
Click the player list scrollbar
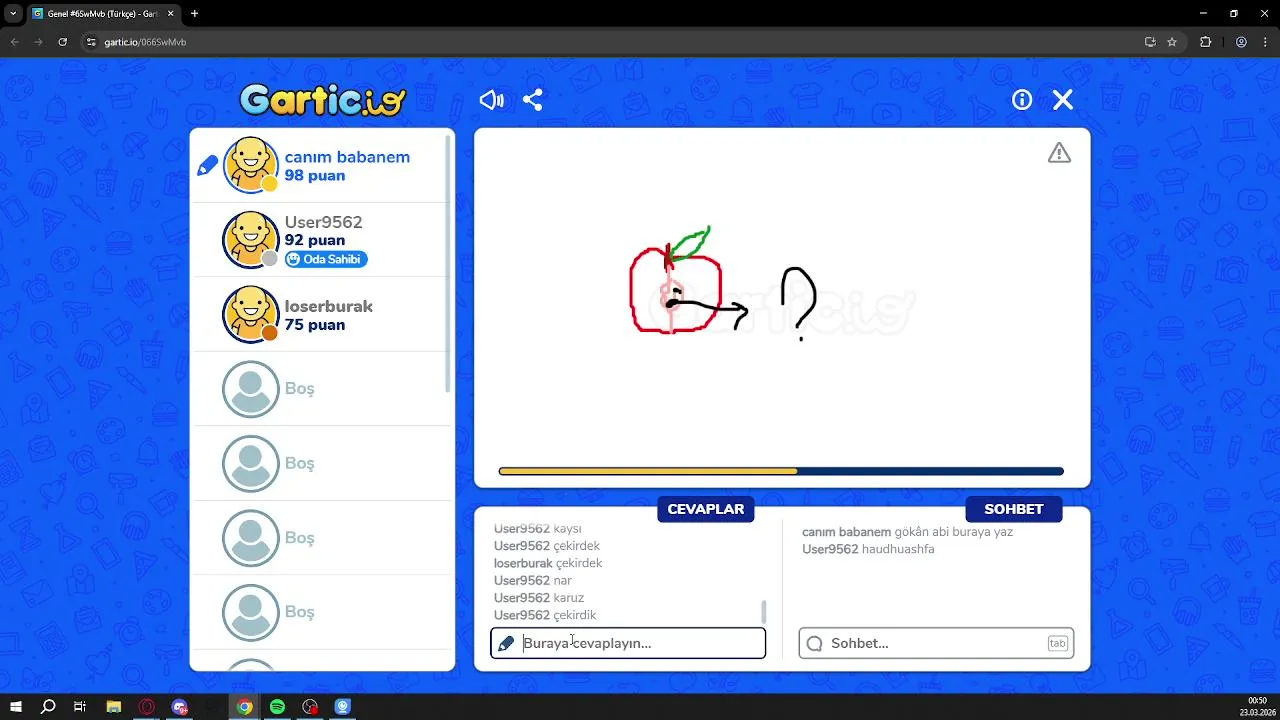449,265
